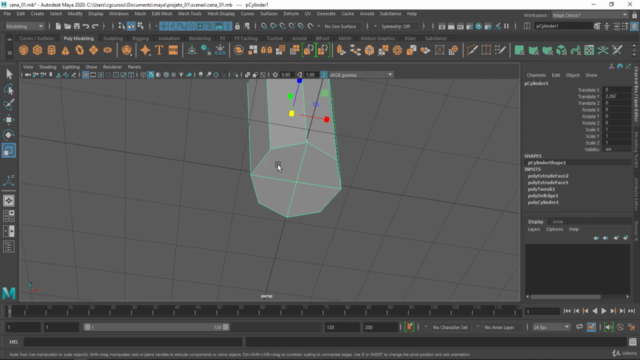Click the Translate Y value field

[617, 96]
